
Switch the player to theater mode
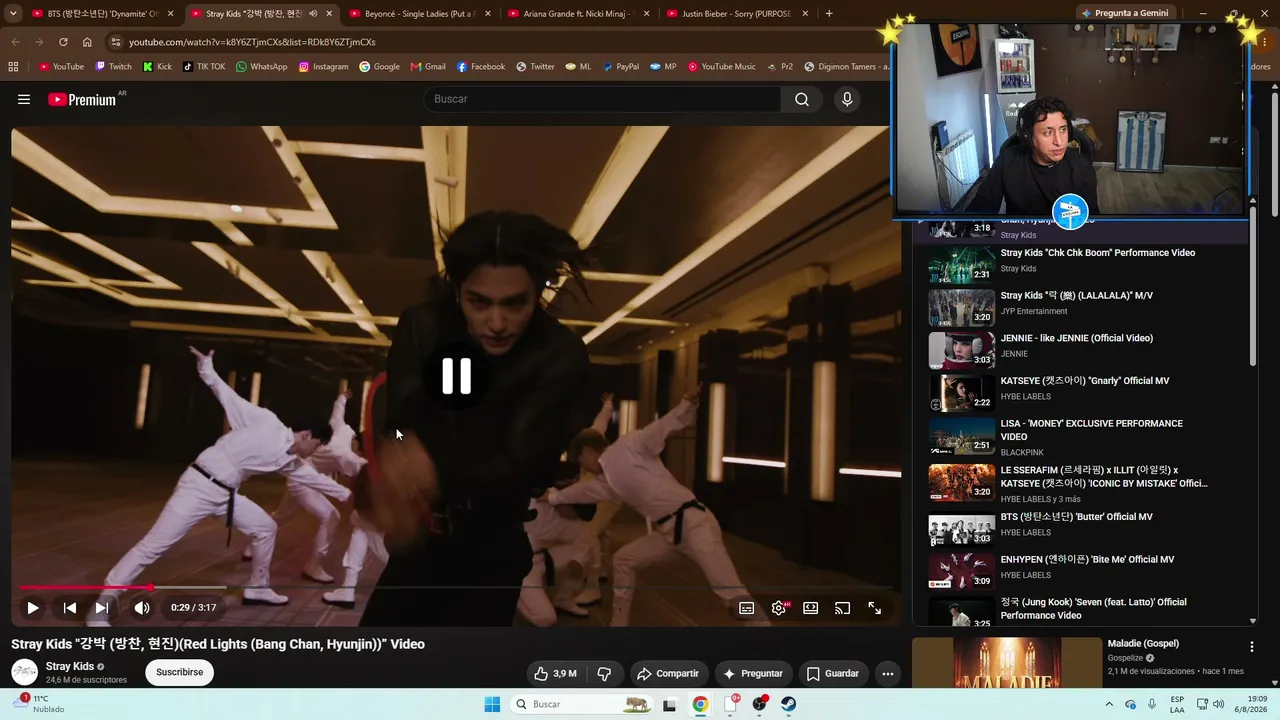coord(810,607)
